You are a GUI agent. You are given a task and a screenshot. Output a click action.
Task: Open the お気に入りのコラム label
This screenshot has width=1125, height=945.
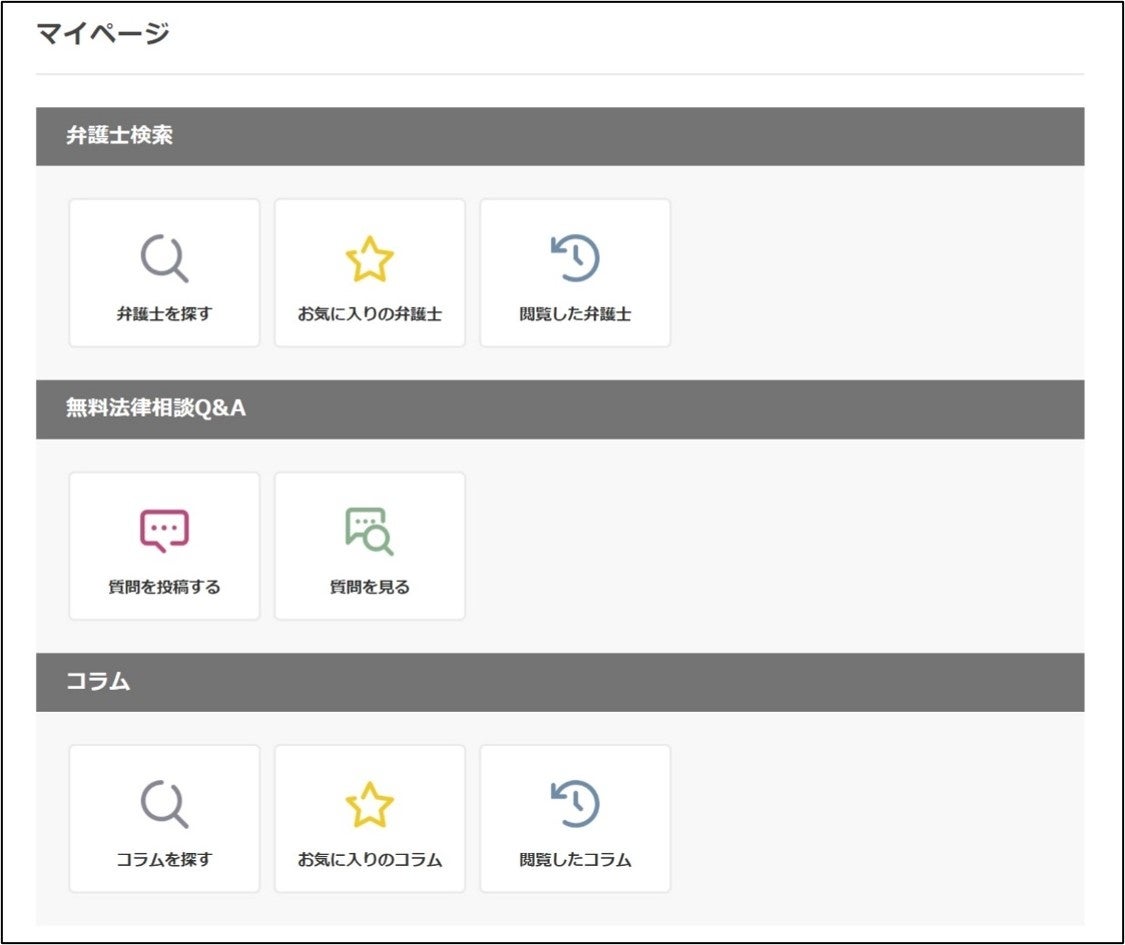(369, 859)
